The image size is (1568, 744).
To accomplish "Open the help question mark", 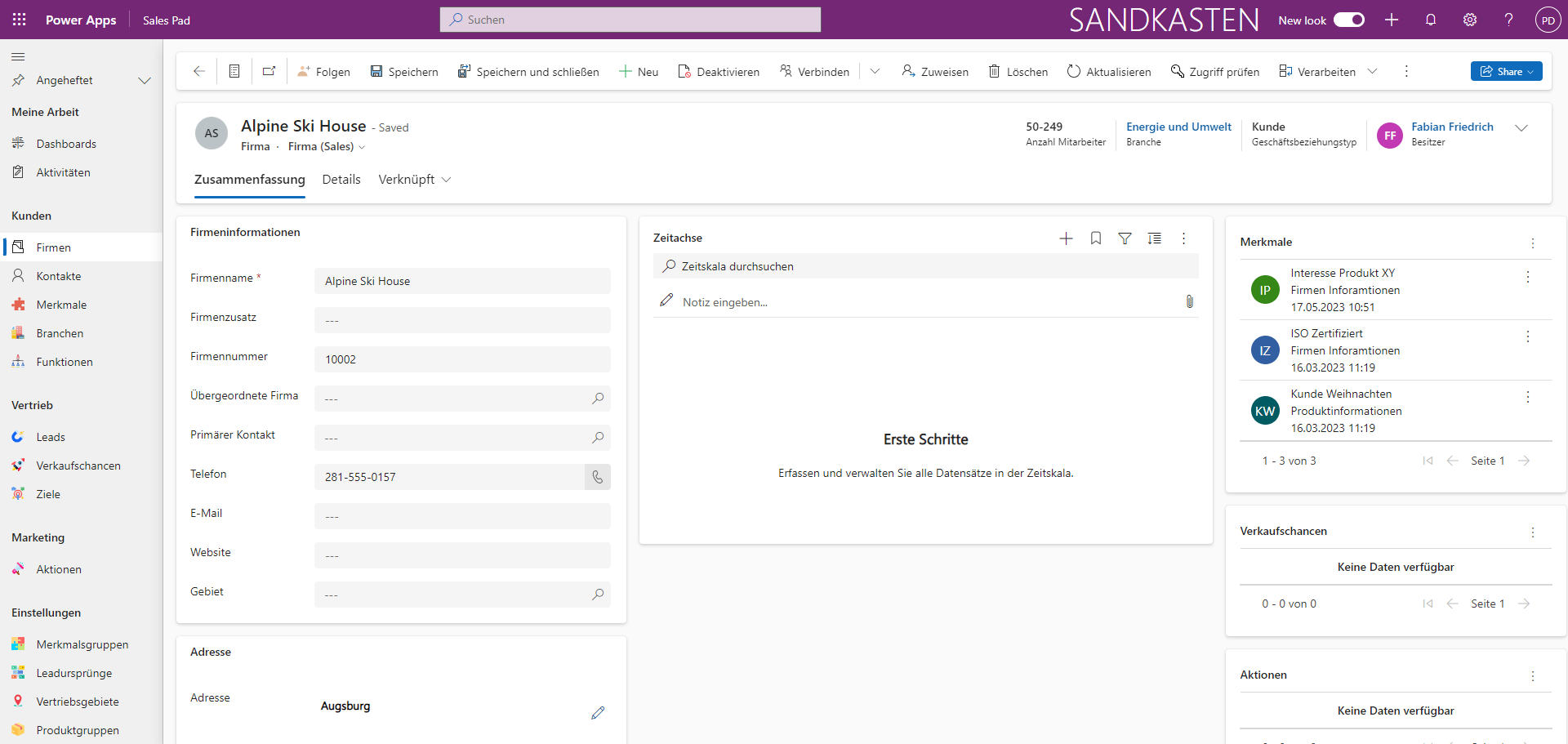I will pyautogui.click(x=1508, y=20).
